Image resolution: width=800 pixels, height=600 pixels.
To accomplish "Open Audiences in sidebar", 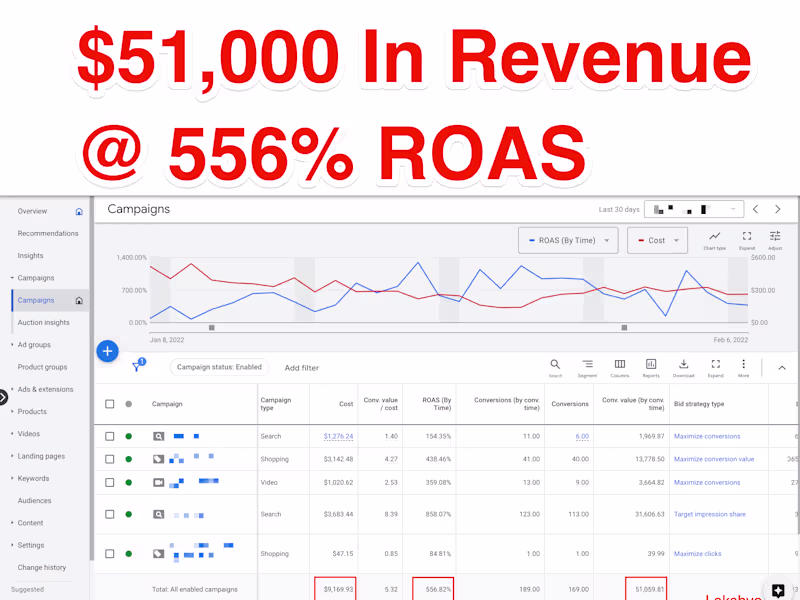I will 34,501.
